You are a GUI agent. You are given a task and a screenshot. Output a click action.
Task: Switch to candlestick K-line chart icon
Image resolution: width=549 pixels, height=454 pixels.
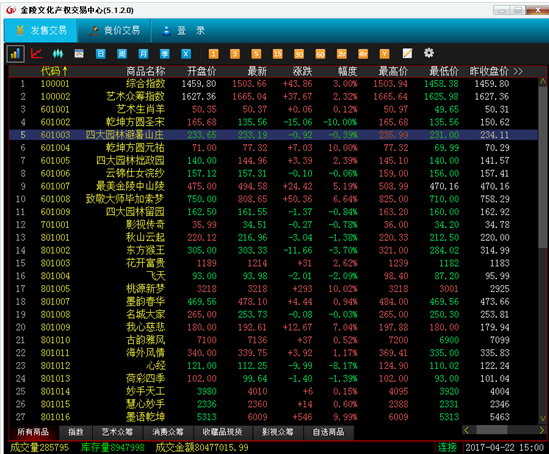coord(58,54)
